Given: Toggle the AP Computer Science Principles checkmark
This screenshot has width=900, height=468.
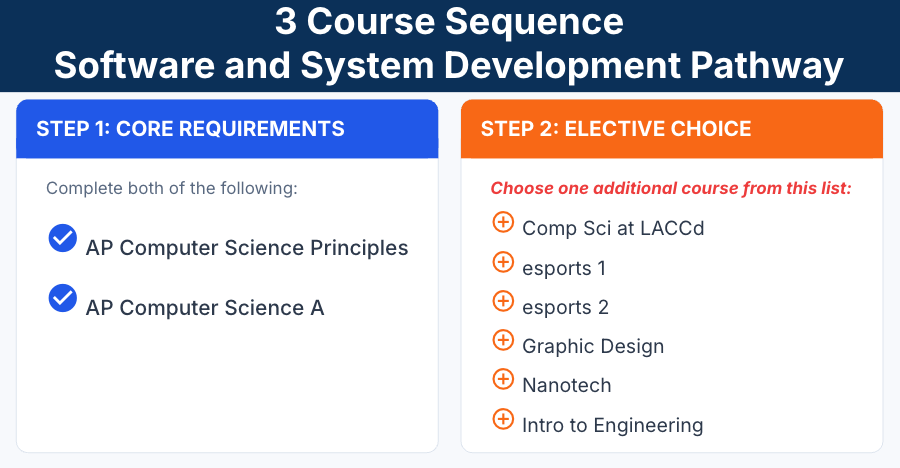Looking at the screenshot, I should 63,238.
